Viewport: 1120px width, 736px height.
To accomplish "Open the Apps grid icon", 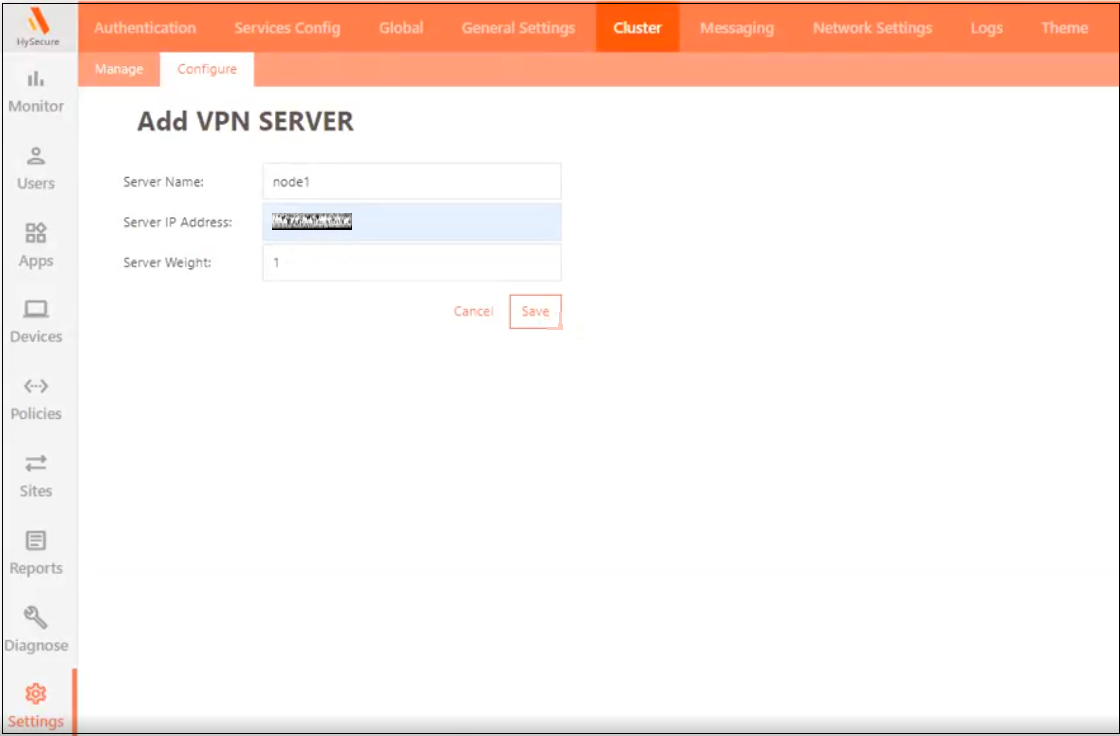I will pyautogui.click(x=36, y=233).
